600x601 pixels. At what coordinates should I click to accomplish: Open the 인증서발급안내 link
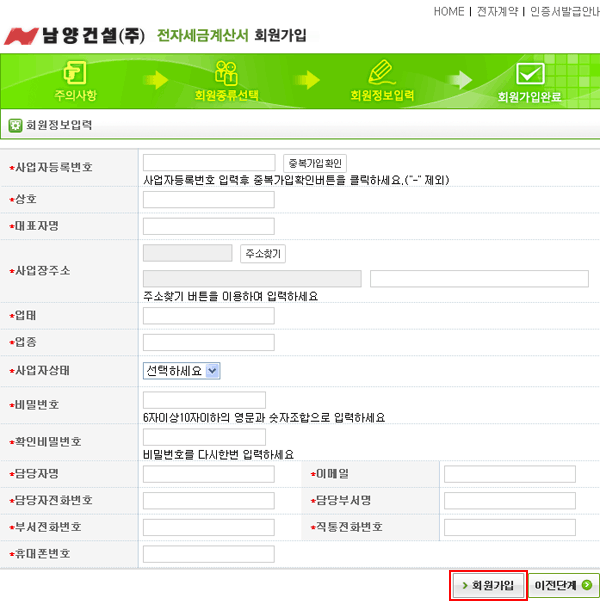565,11
